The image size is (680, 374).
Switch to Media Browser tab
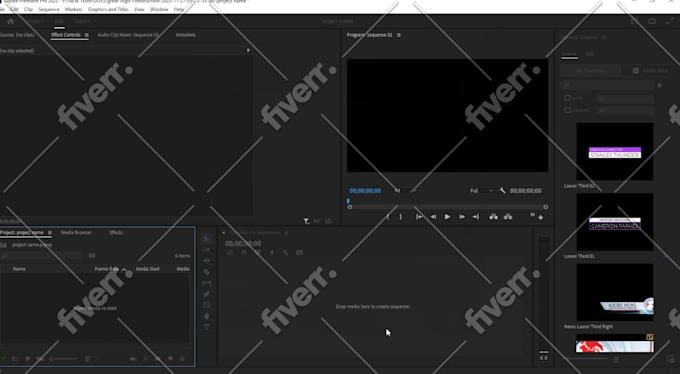76,233
